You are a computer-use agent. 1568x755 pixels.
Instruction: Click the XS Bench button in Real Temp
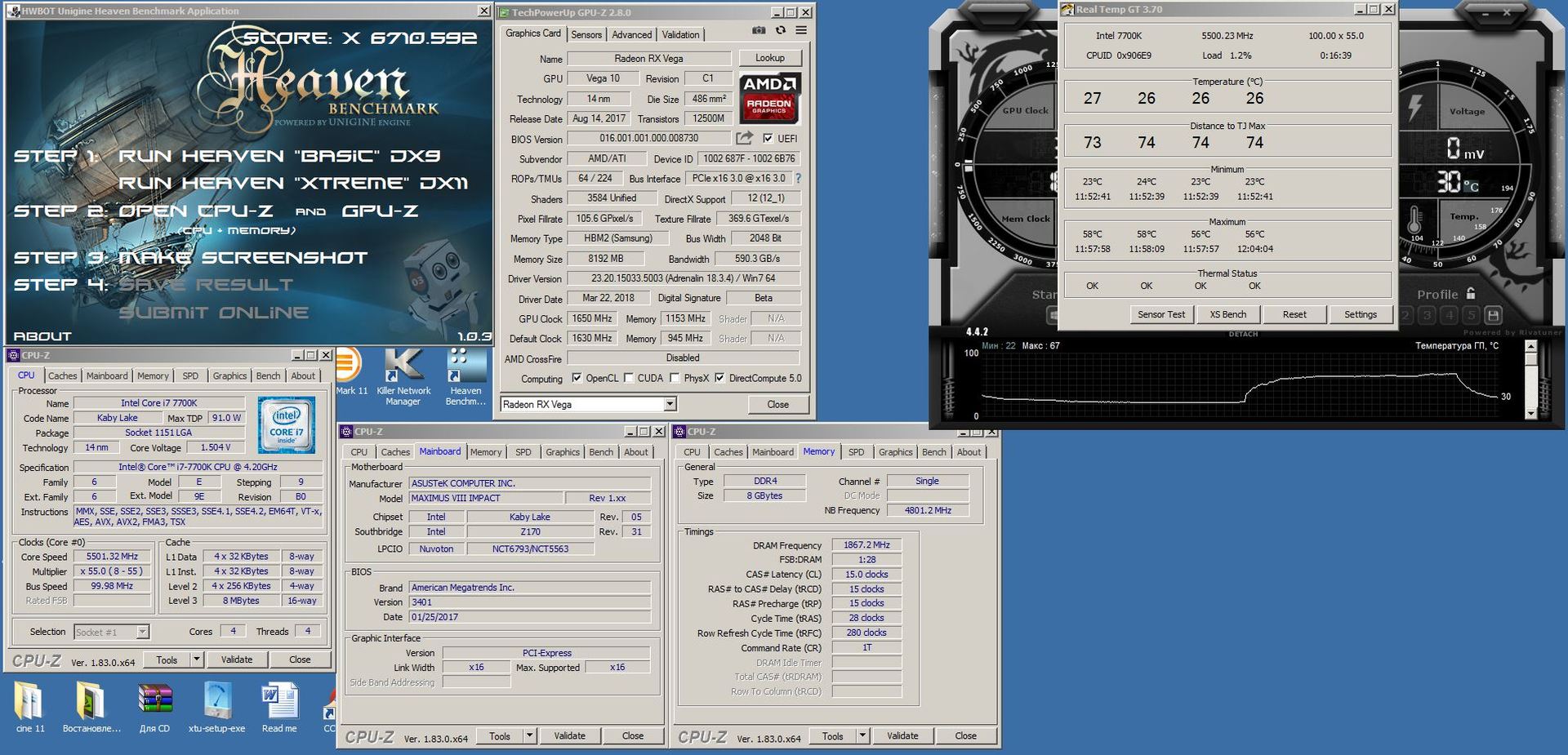pyautogui.click(x=1228, y=314)
